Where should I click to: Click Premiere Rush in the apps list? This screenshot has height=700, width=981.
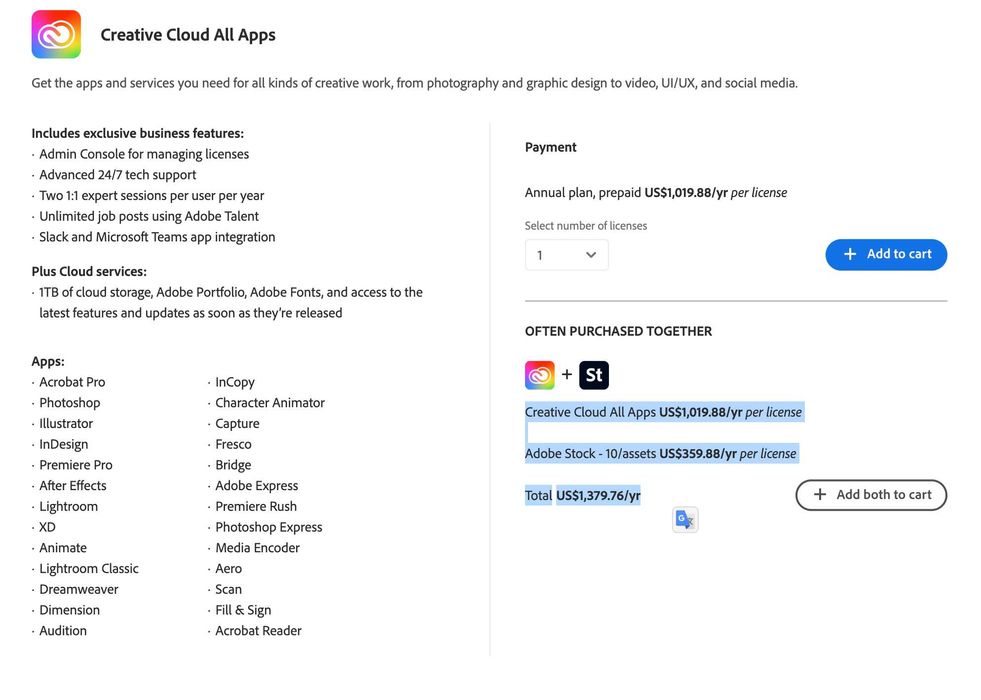(x=256, y=506)
